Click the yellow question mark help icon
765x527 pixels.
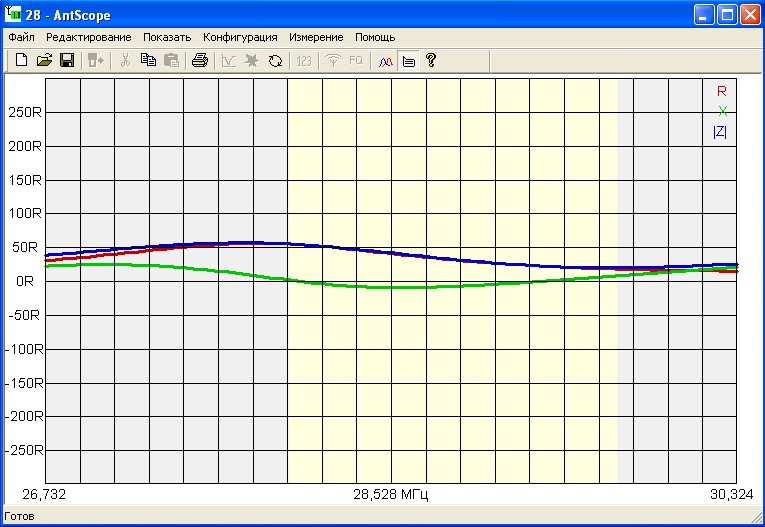coord(431,61)
